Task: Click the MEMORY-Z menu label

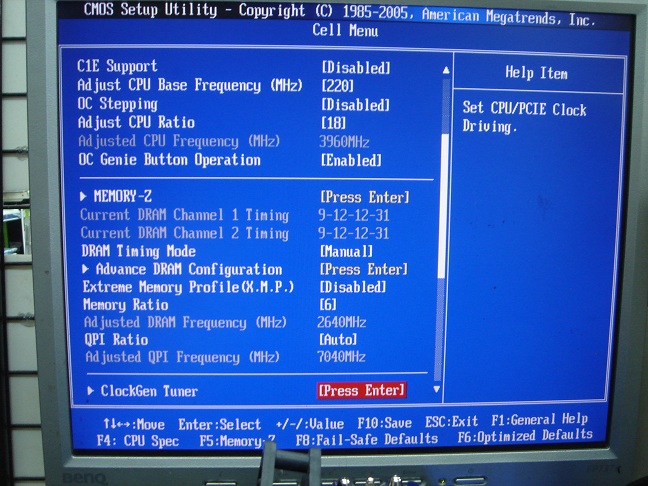Action: point(123,196)
